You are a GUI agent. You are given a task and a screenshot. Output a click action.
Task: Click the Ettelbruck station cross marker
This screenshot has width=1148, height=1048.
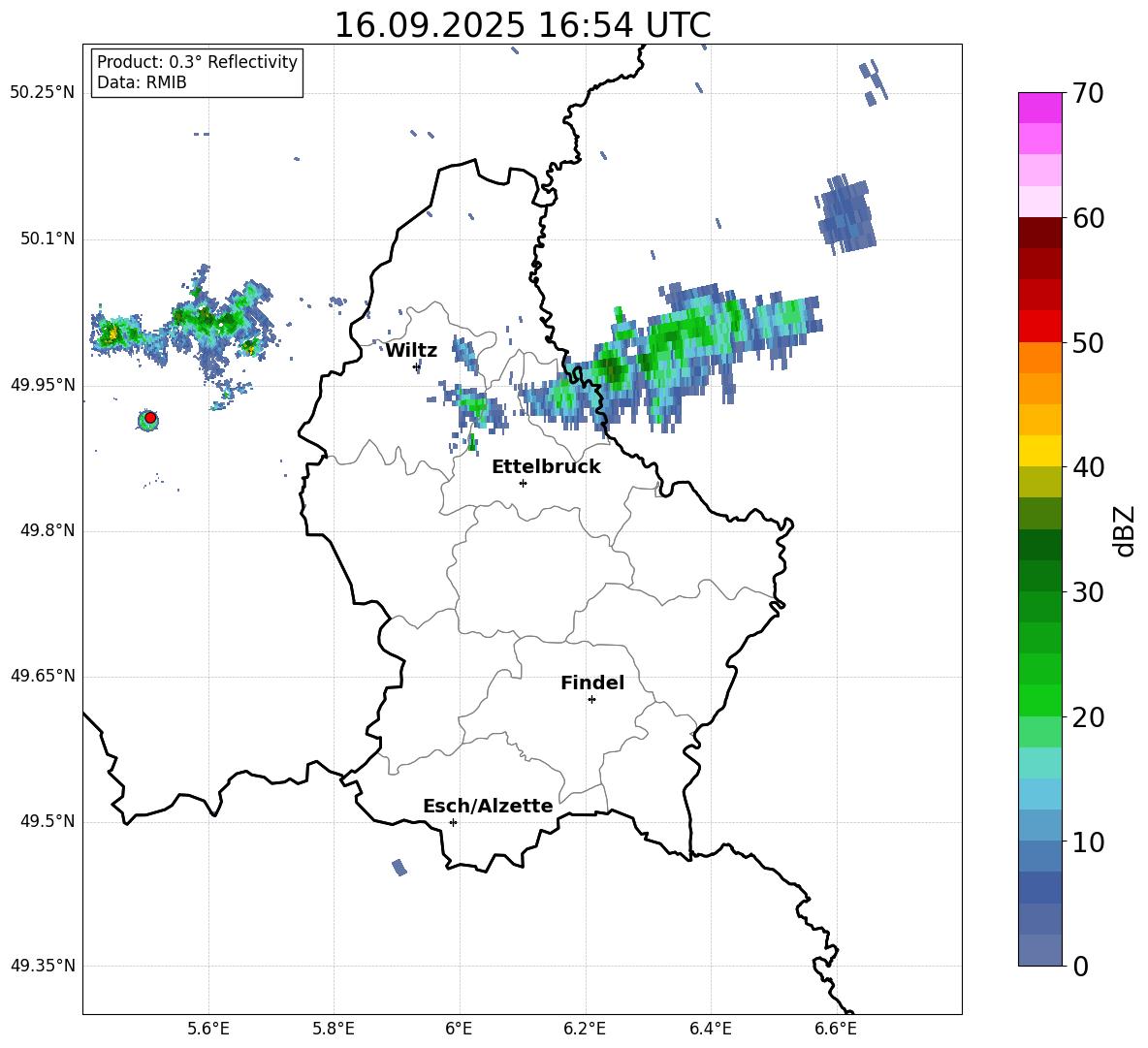click(523, 483)
